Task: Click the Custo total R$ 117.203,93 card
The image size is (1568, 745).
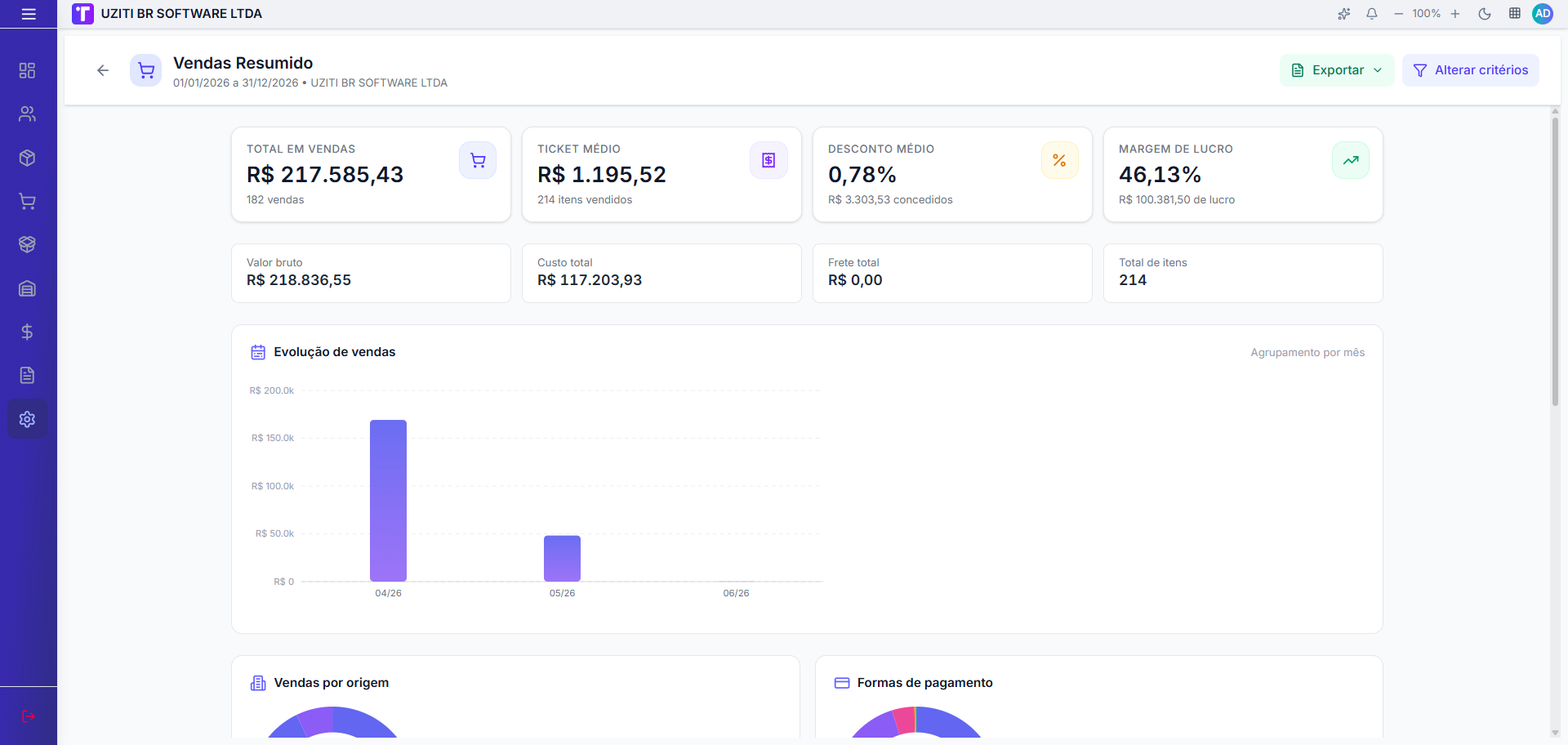Action: coord(661,273)
